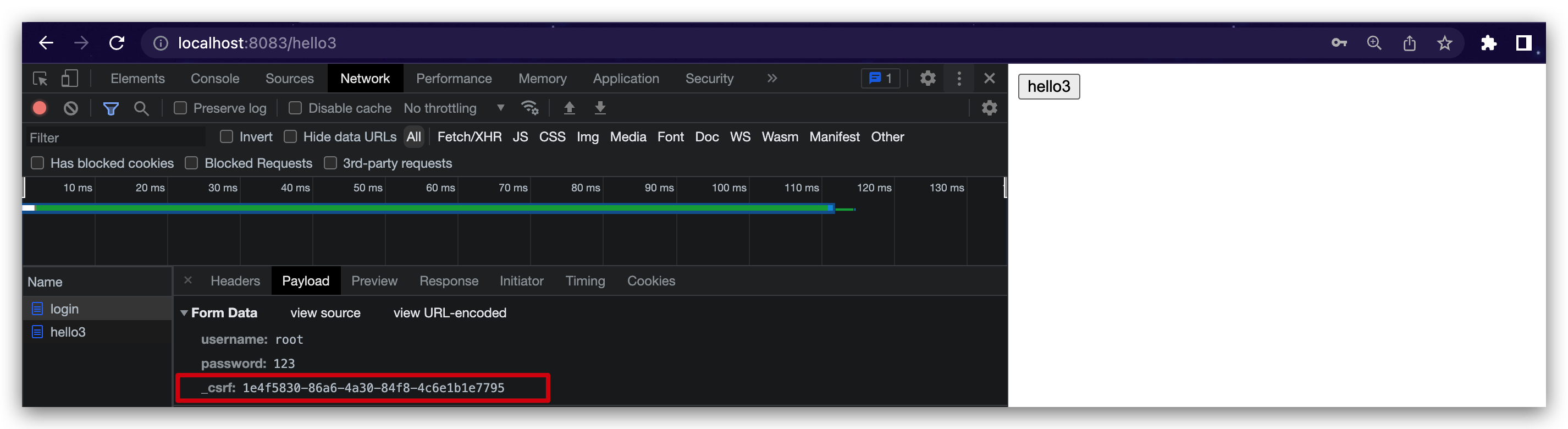This screenshot has width=1568, height=429.
Task: Tick the Hide data URLs checkbox
Action: pos(290,137)
